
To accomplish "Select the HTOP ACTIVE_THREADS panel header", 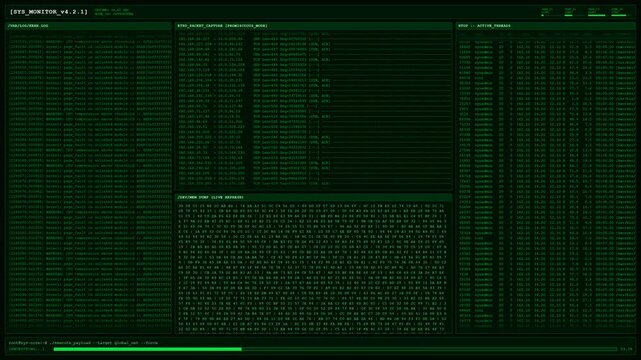I will pos(545,26).
